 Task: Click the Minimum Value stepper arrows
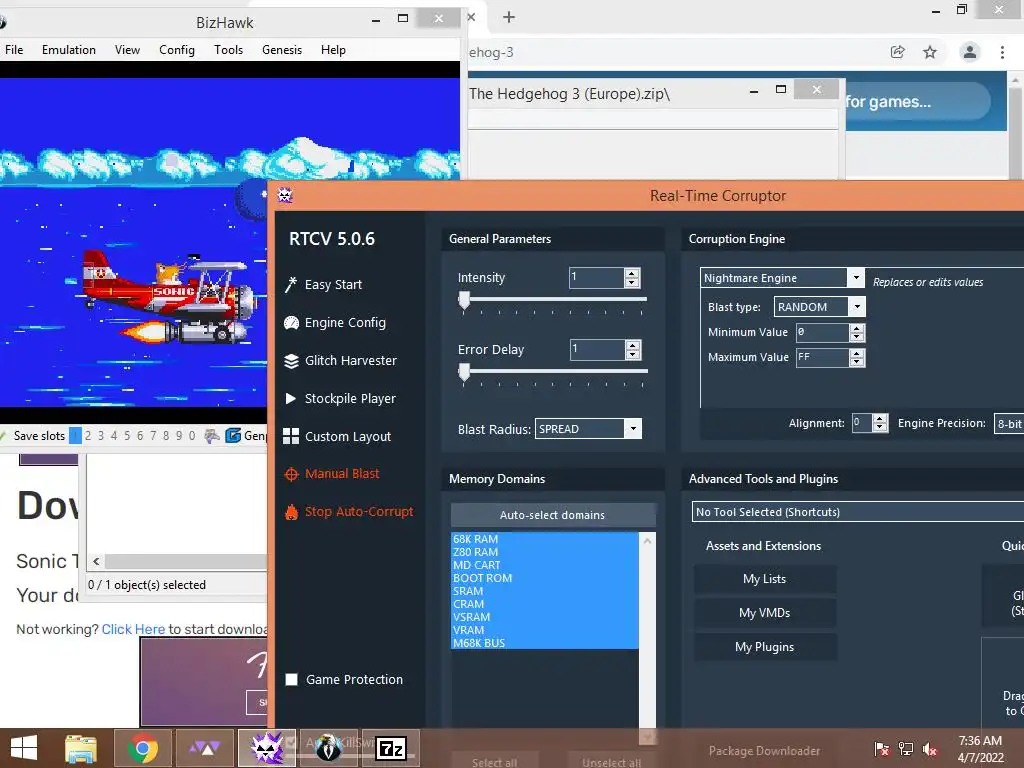coord(857,332)
